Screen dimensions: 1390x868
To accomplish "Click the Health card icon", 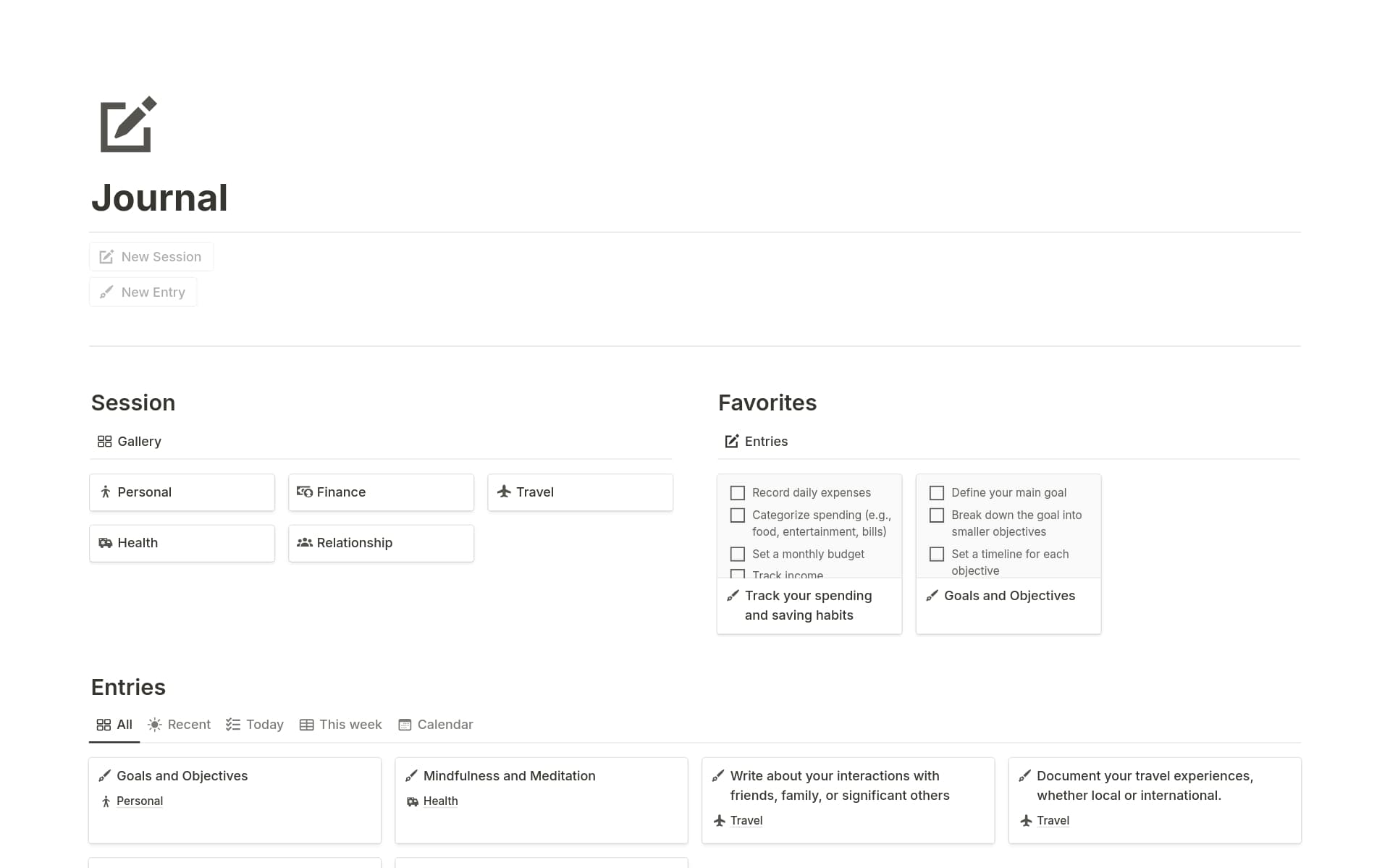I will point(106,542).
